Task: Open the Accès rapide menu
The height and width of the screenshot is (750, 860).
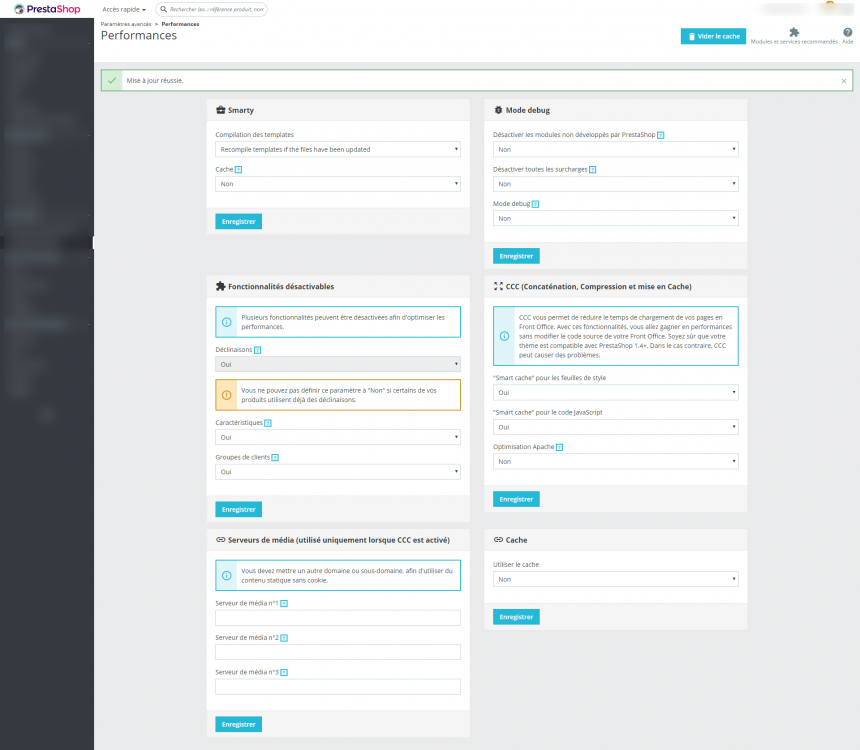Action: [x=124, y=9]
